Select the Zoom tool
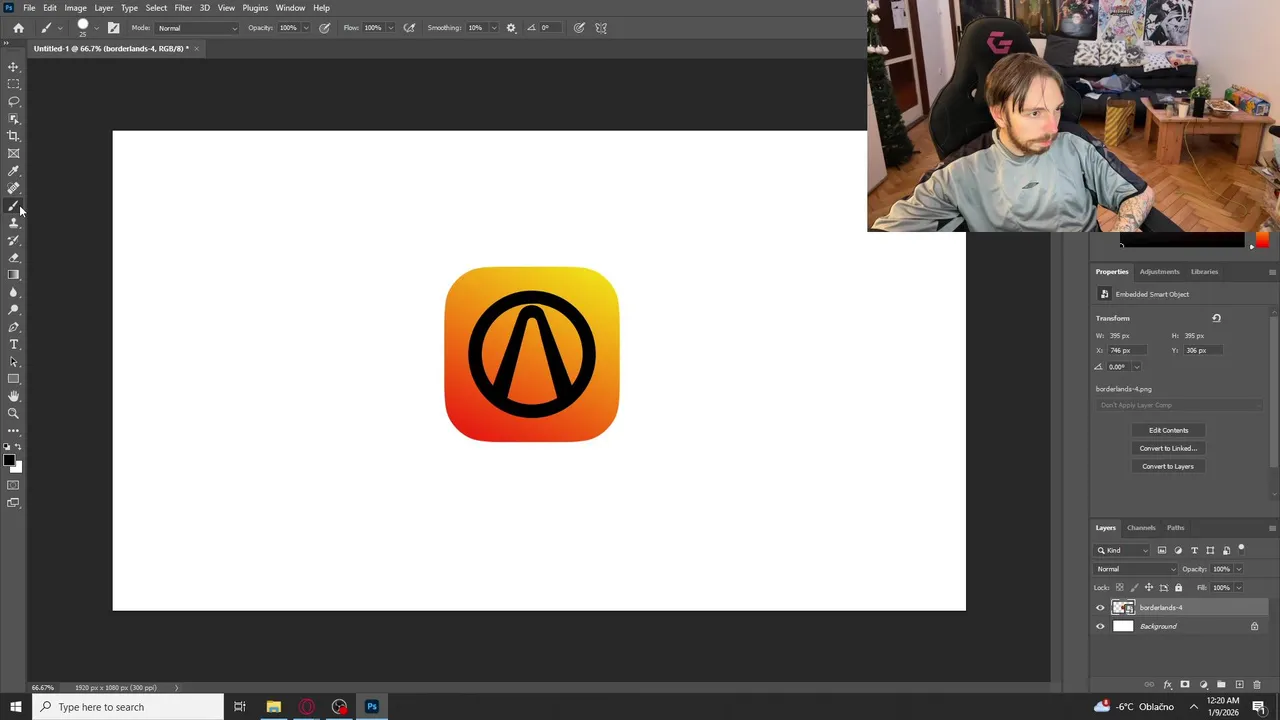Image resolution: width=1280 pixels, height=720 pixels. point(14,413)
